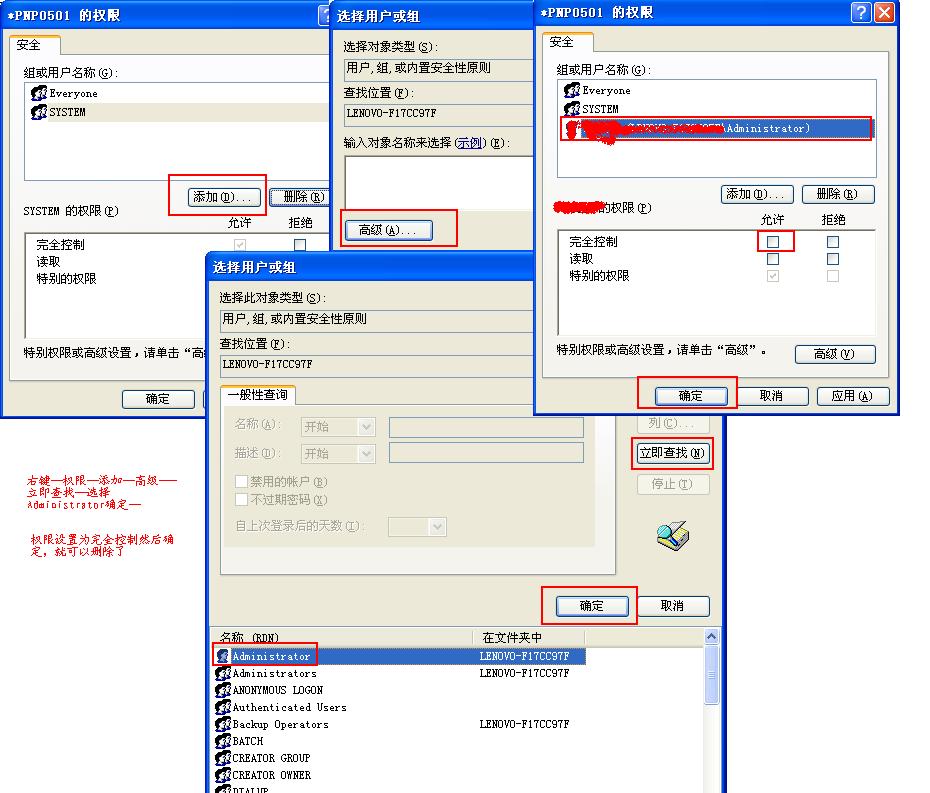Click 立即查找(N) button
930x793 pixels.
coord(672,453)
